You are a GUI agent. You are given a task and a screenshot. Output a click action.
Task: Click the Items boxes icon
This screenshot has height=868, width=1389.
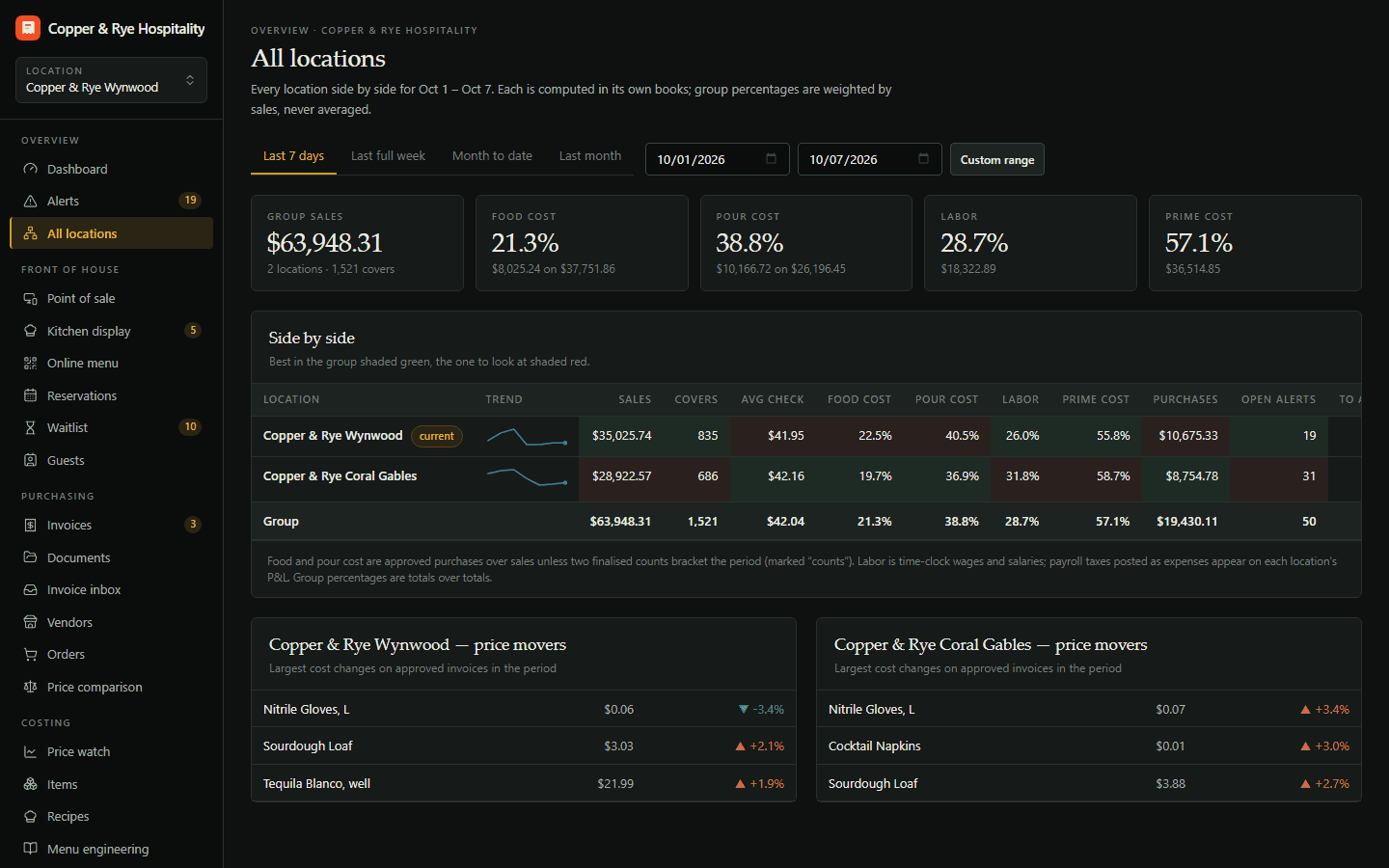pos(30,784)
